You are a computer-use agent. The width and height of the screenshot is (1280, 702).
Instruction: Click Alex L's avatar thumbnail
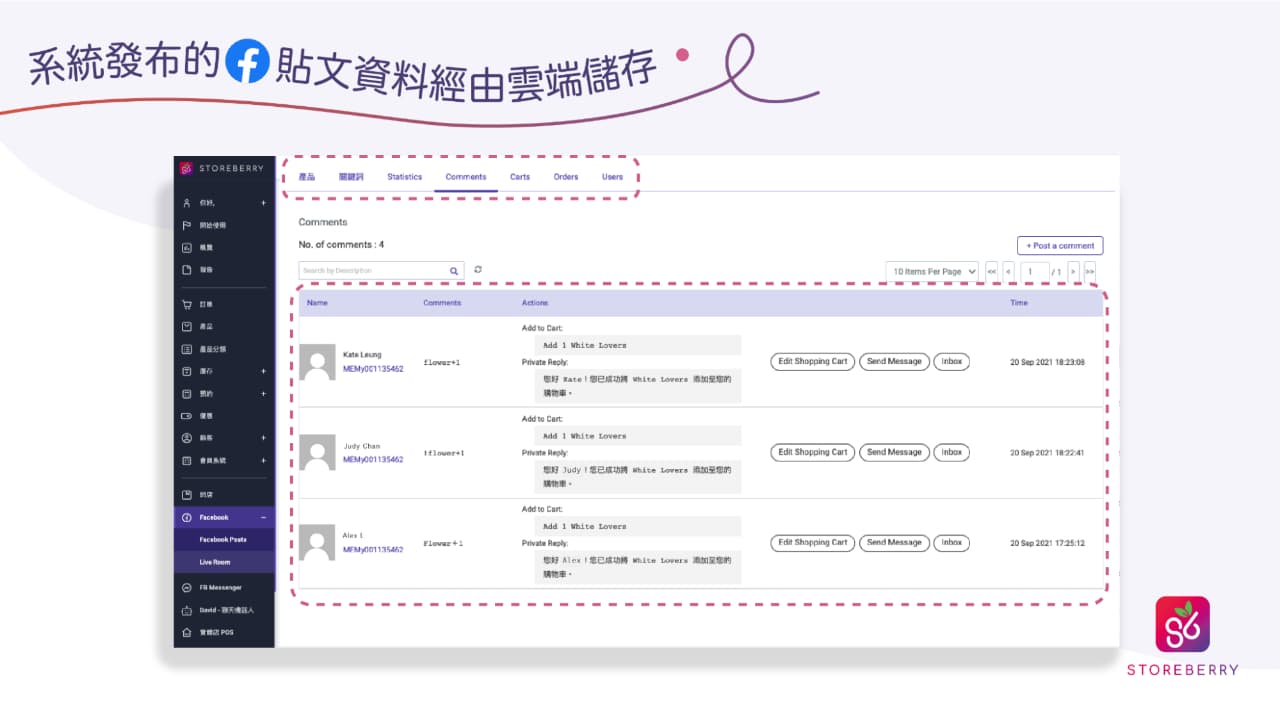click(317, 543)
